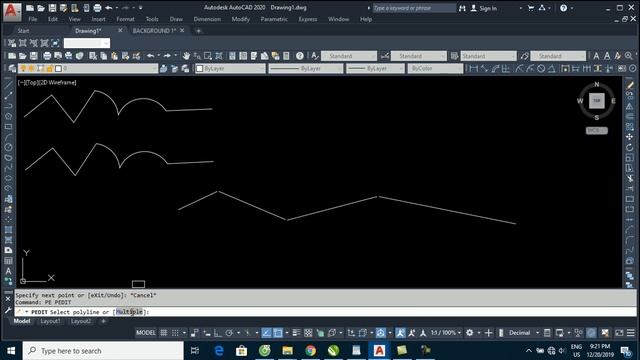Image resolution: width=640 pixels, height=360 pixels.
Task: Click the Open file icon in Standard toolbar
Action: [23, 56]
